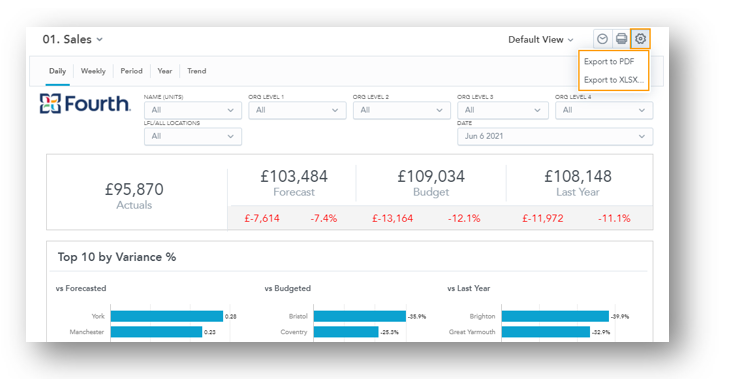Open the Org Level 4 dropdown
731x379 pixels.
pos(604,110)
